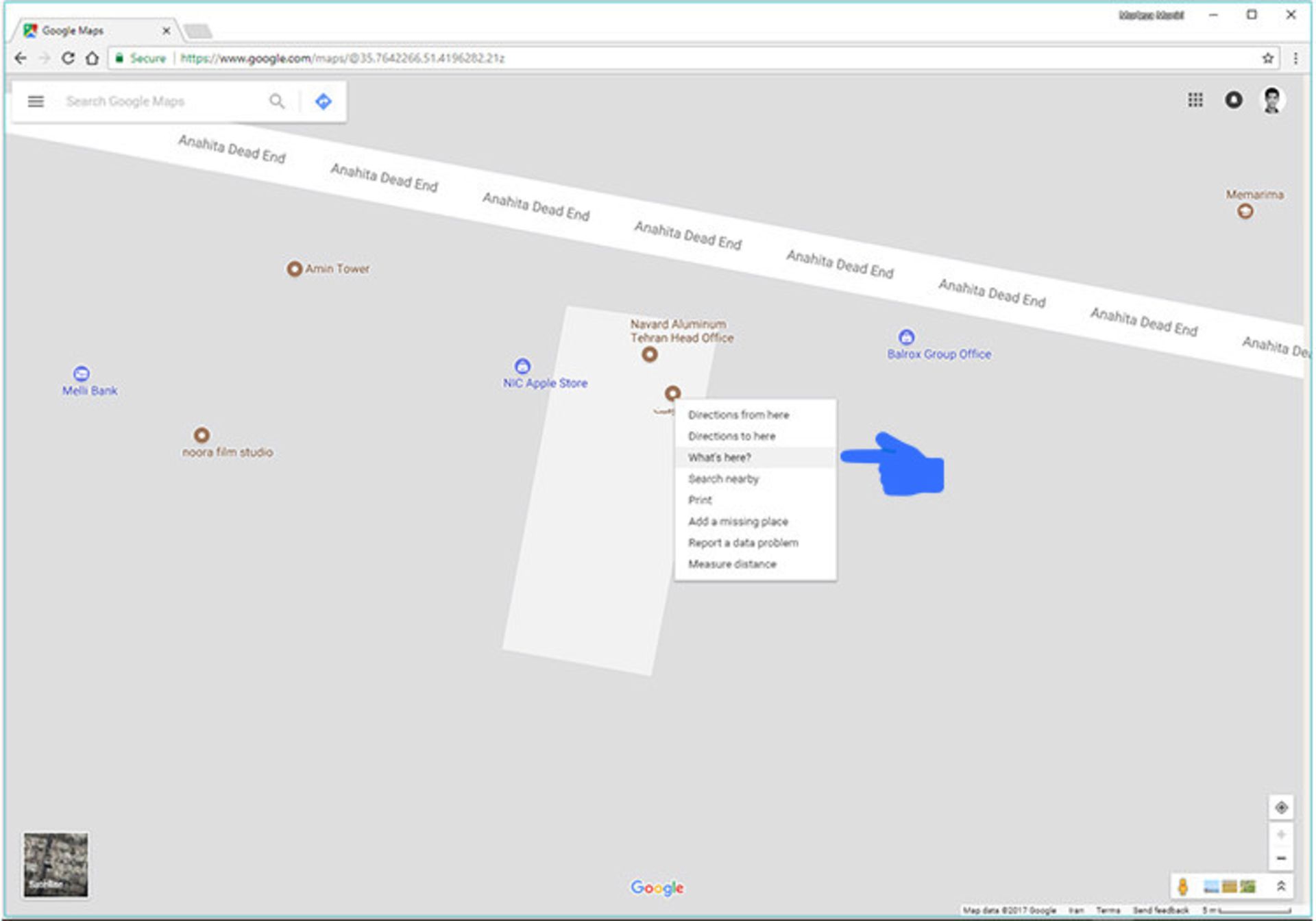Select Search nearby in context menu

click(755, 478)
